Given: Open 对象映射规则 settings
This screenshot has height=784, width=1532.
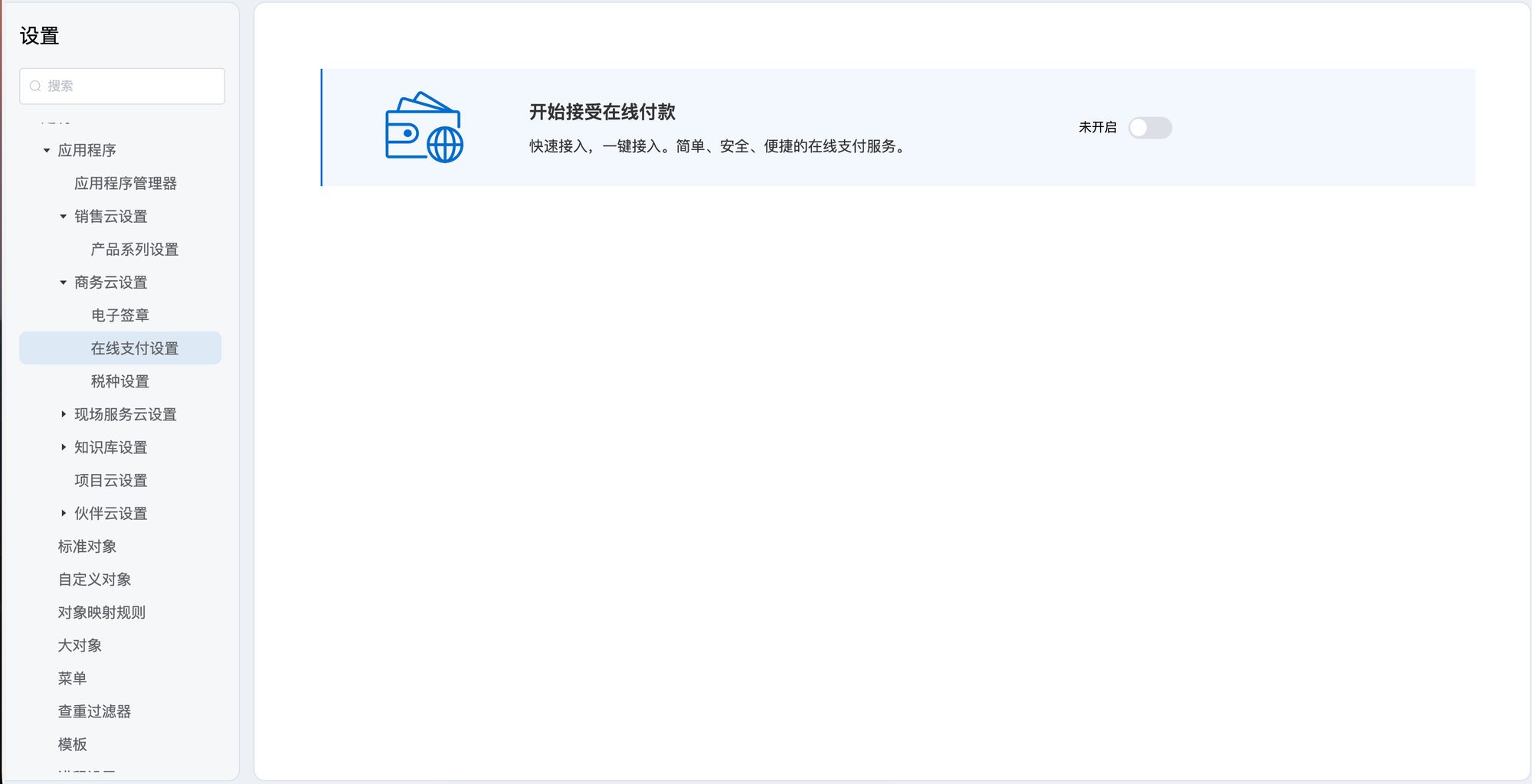Looking at the screenshot, I should [x=101, y=612].
